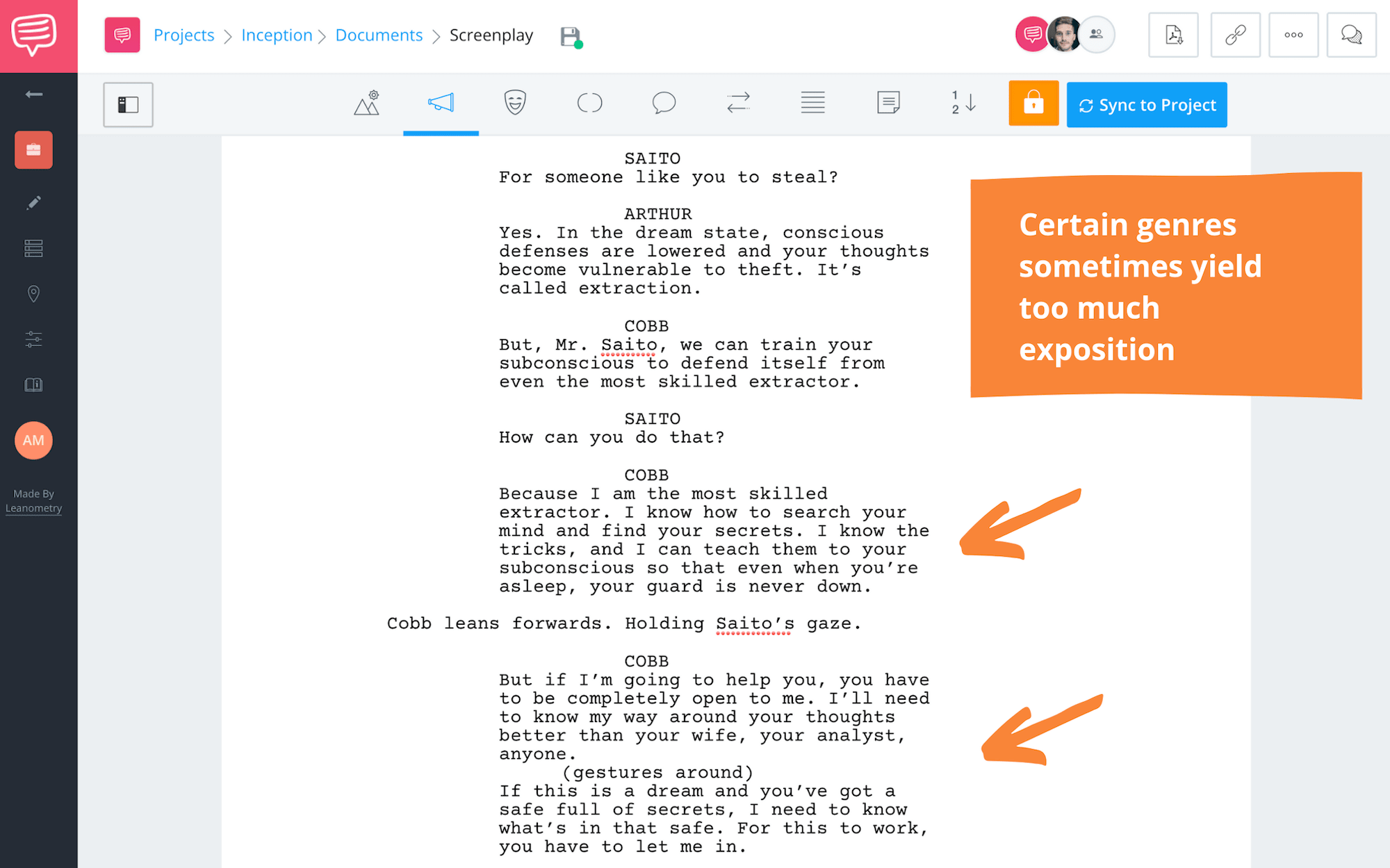Open the stacked rows list icon

pos(33,248)
